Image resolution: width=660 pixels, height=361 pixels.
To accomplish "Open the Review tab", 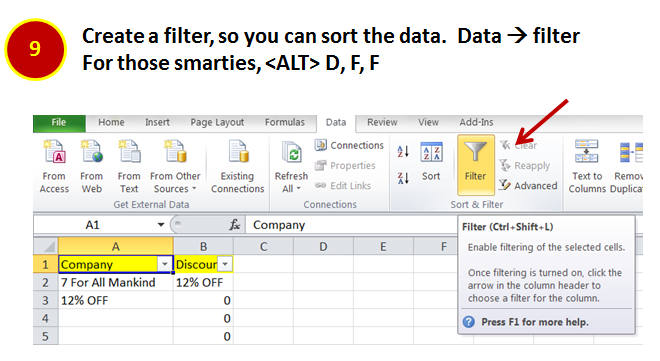I will [x=382, y=122].
